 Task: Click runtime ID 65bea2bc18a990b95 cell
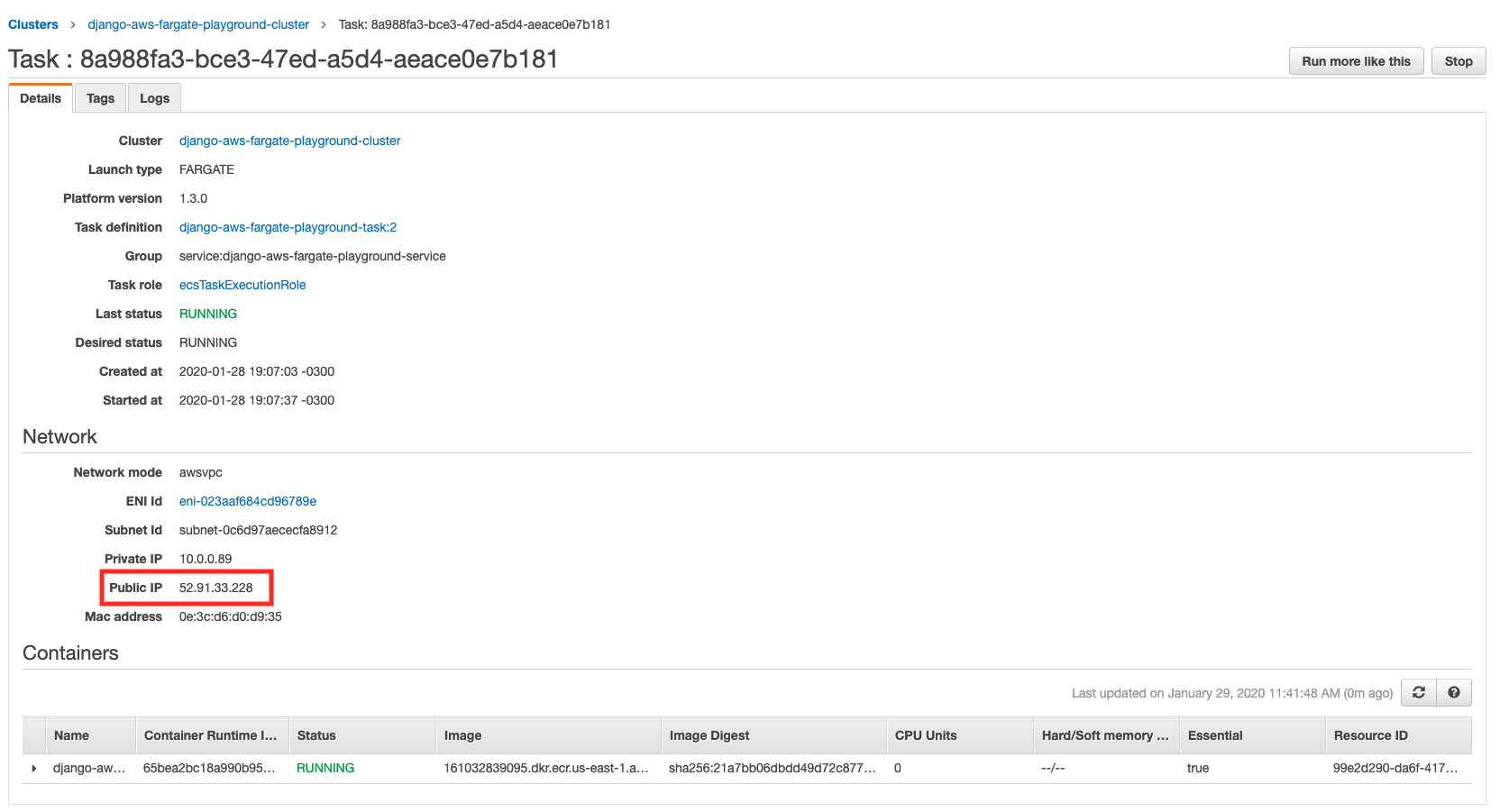(209, 768)
